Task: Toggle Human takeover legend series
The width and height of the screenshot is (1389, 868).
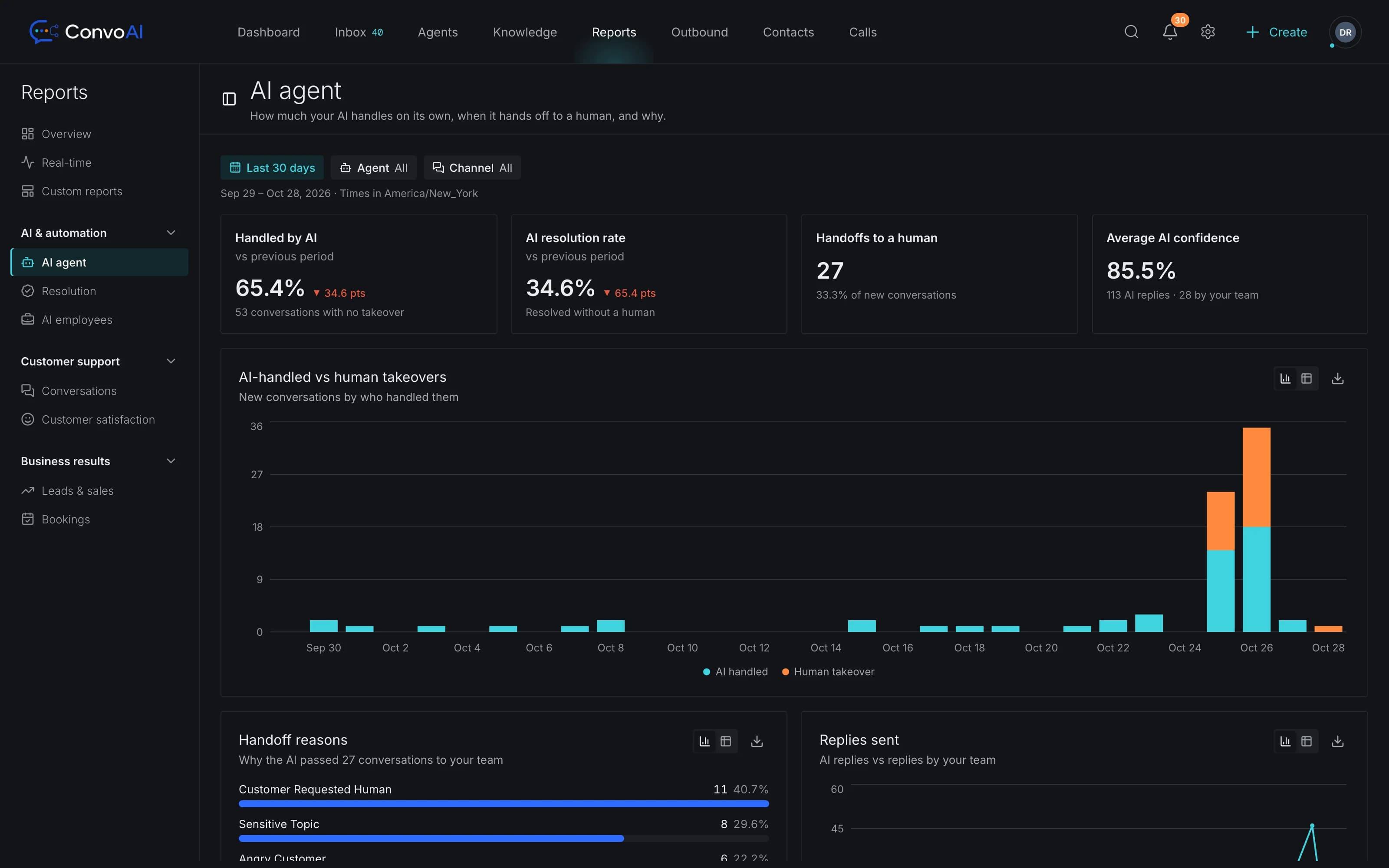Action: 828,672
